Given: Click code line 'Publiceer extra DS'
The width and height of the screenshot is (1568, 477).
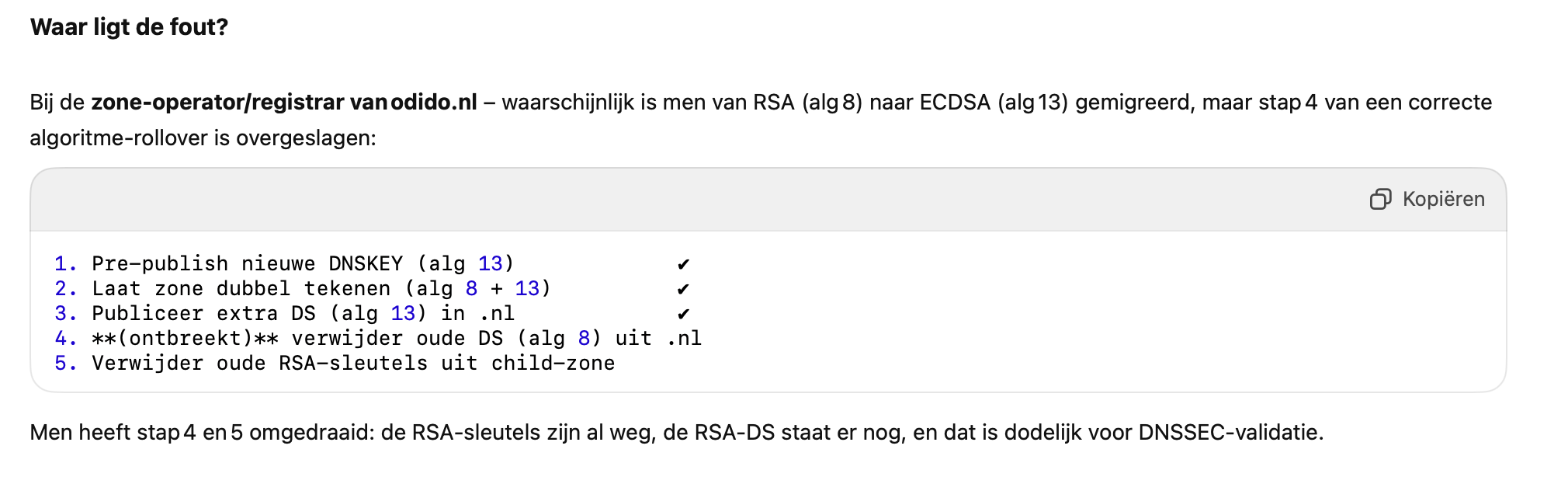Looking at the screenshot, I should (x=304, y=314).
